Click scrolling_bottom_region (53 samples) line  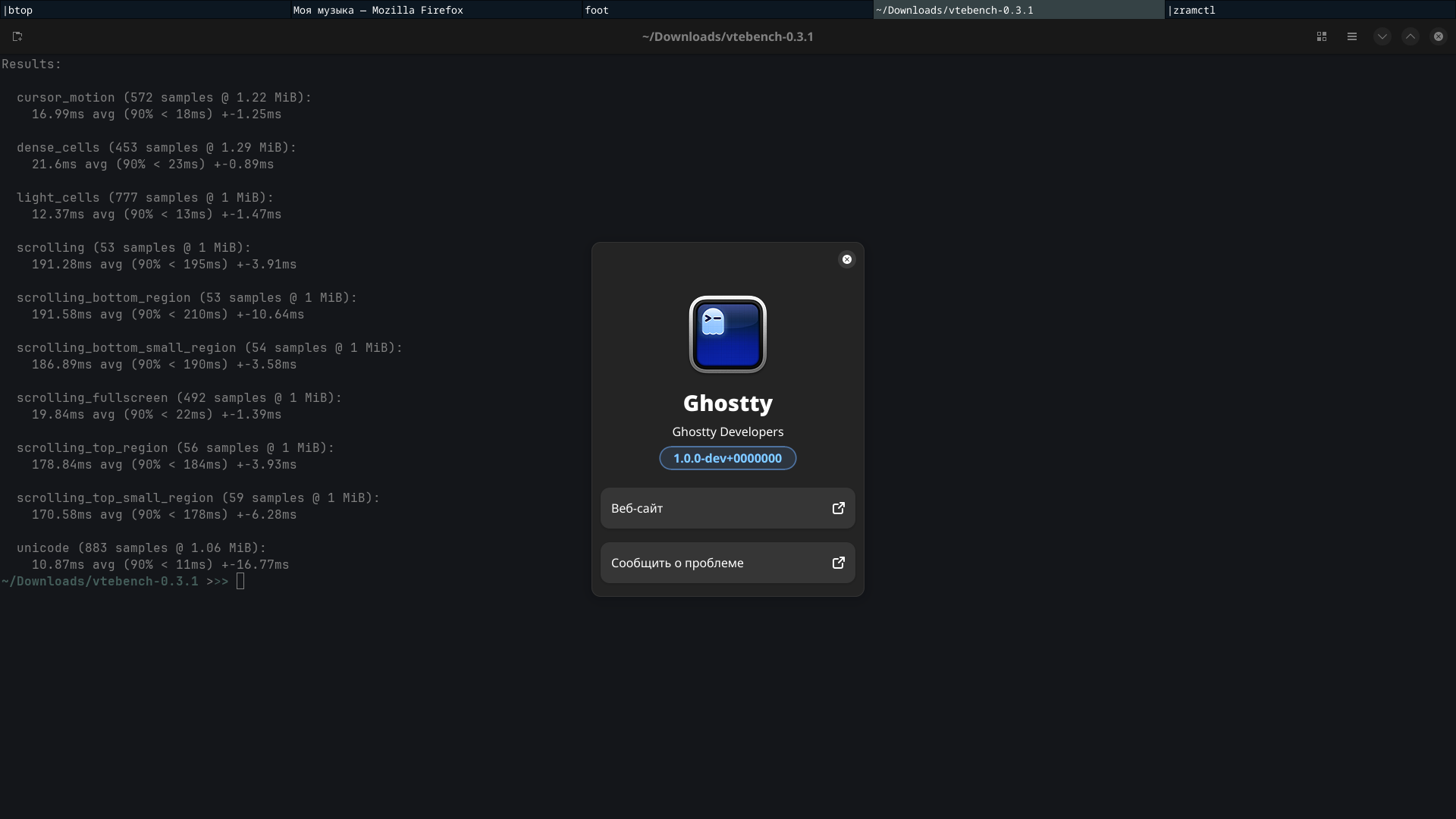[187, 298]
